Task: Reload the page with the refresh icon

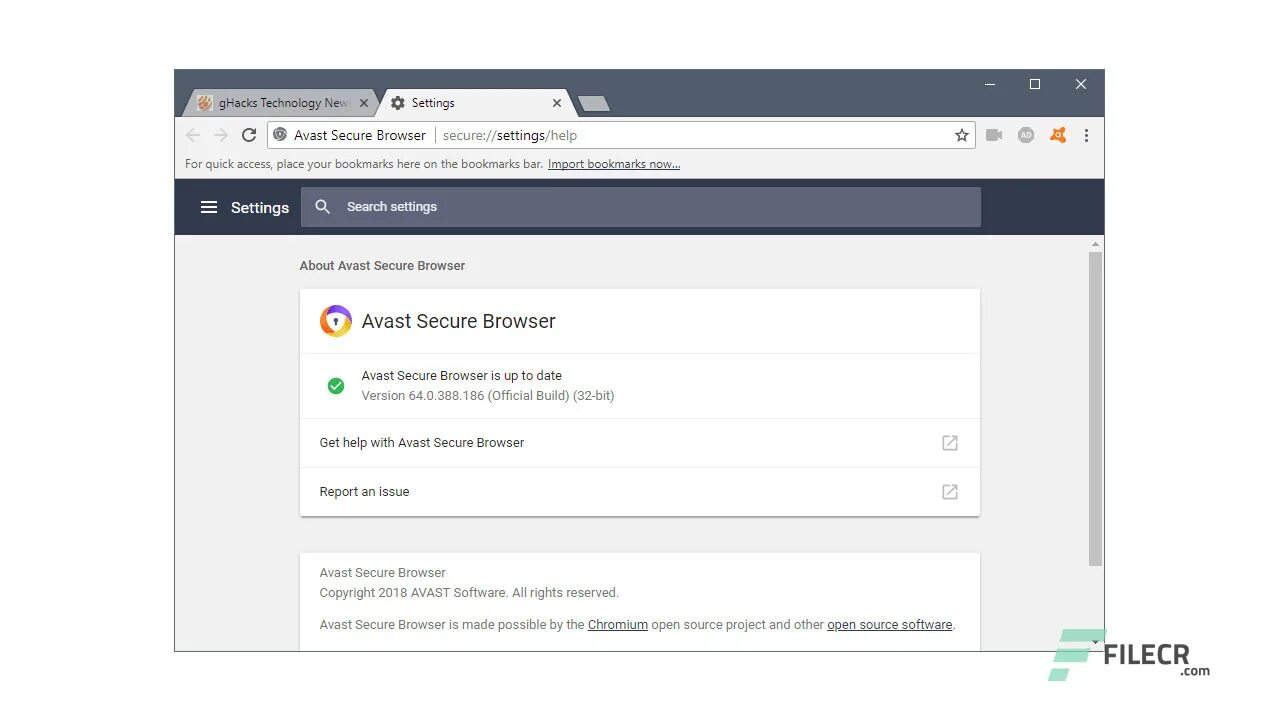Action: pyautogui.click(x=249, y=135)
